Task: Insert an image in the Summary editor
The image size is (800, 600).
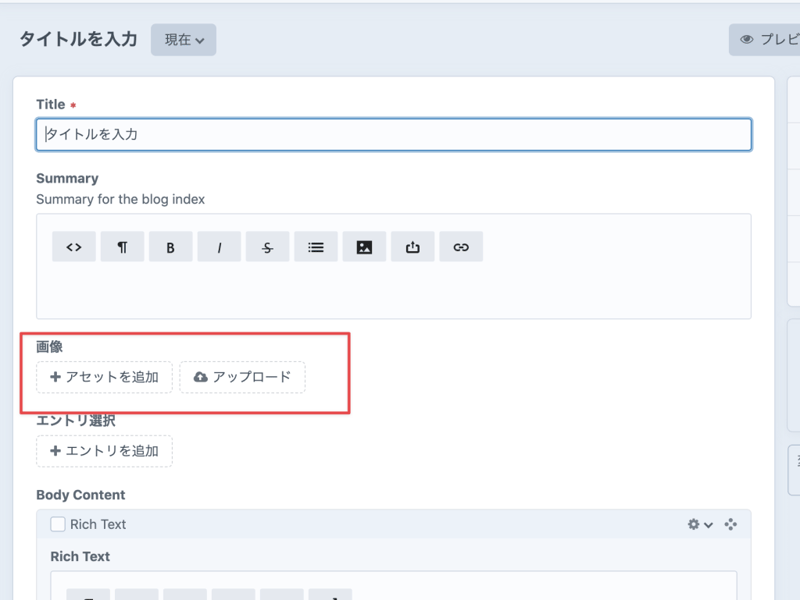Action: [364, 247]
